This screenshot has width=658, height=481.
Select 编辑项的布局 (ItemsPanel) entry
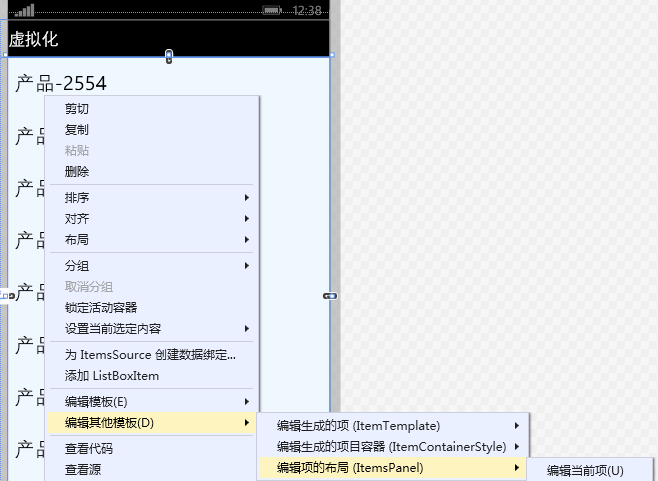click(x=393, y=468)
